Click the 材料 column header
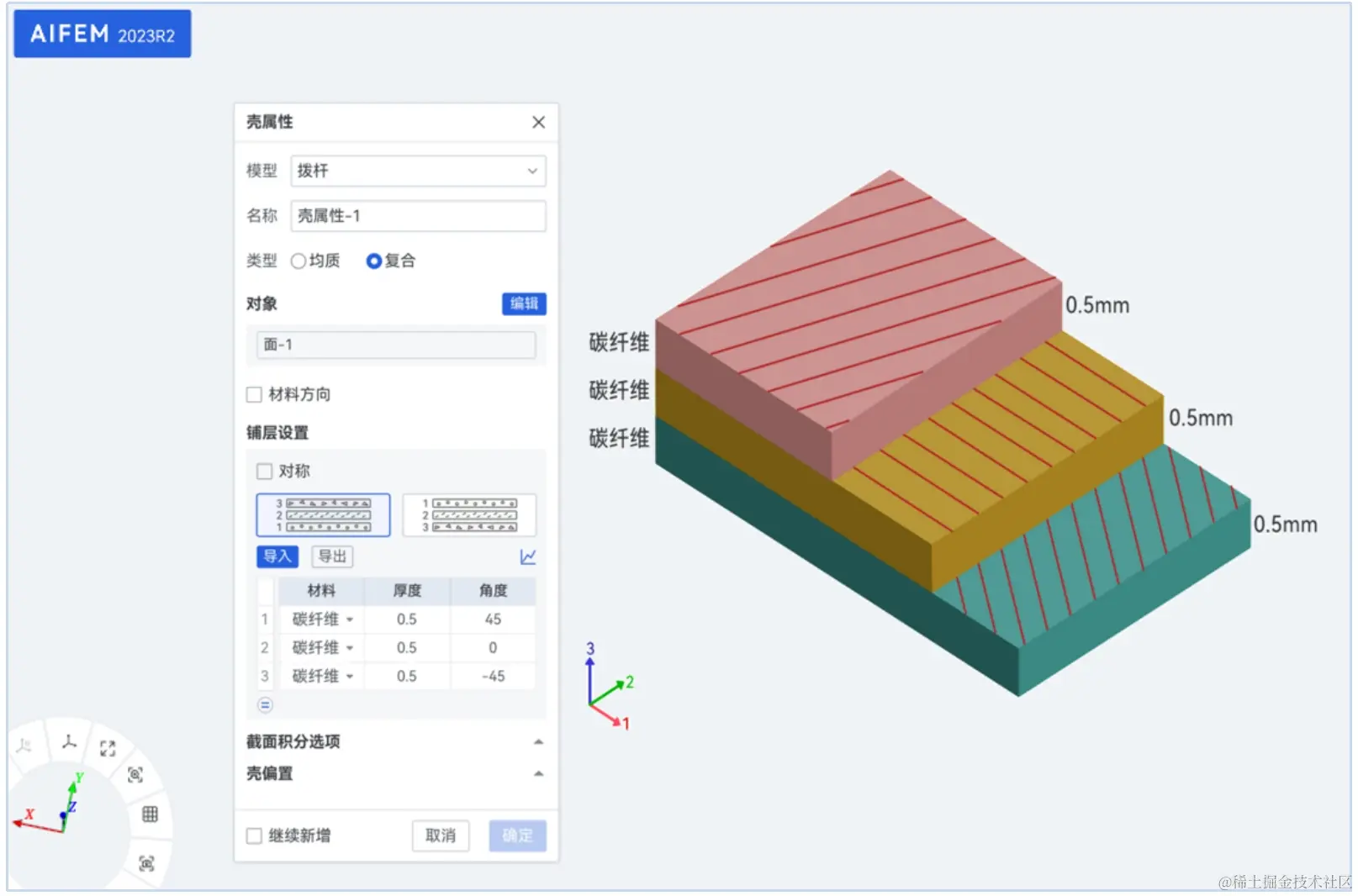The image size is (1358, 896). 321,591
